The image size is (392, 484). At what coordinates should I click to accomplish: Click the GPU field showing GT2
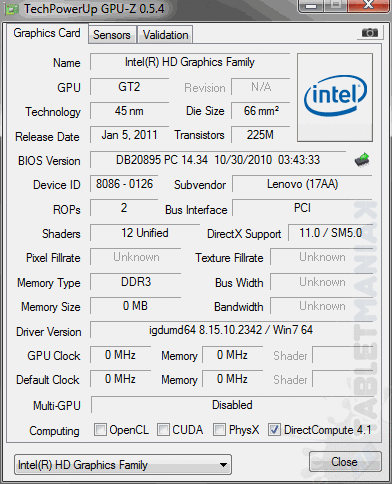129,87
